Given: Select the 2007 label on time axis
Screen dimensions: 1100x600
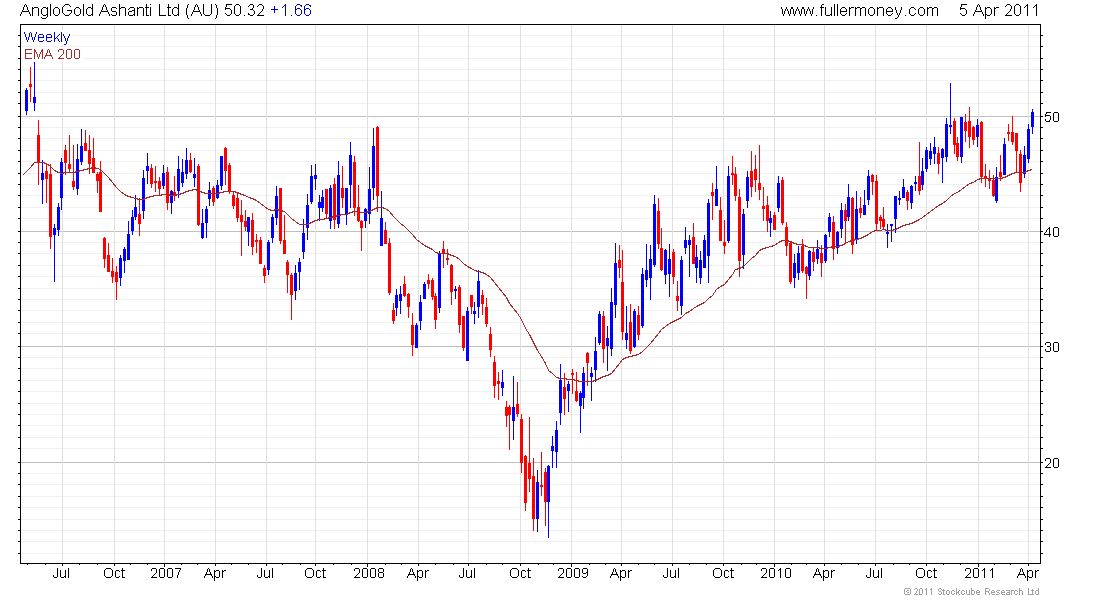Looking at the screenshot, I should [165, 574].
